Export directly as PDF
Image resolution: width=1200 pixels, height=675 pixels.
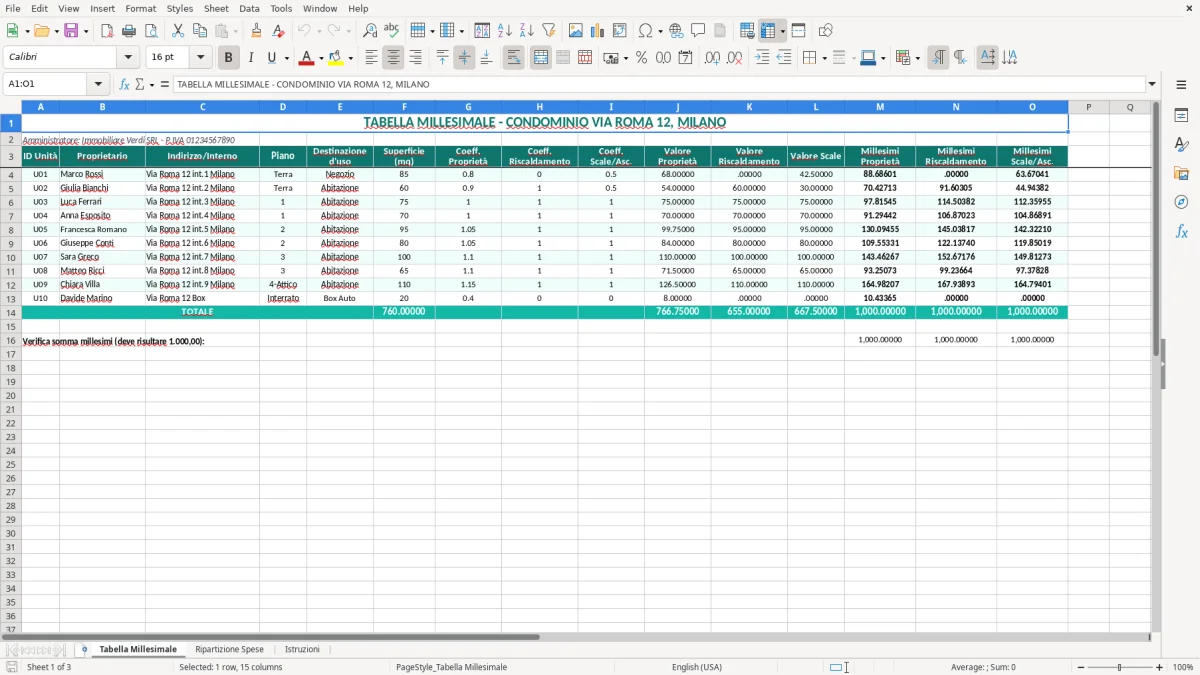[x=107, y=31]
